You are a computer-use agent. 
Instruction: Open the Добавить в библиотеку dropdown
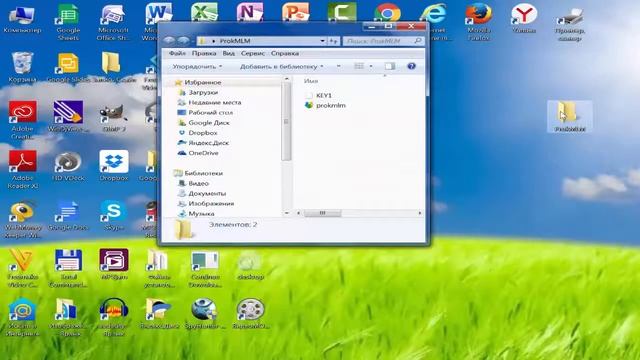(282, 66)
